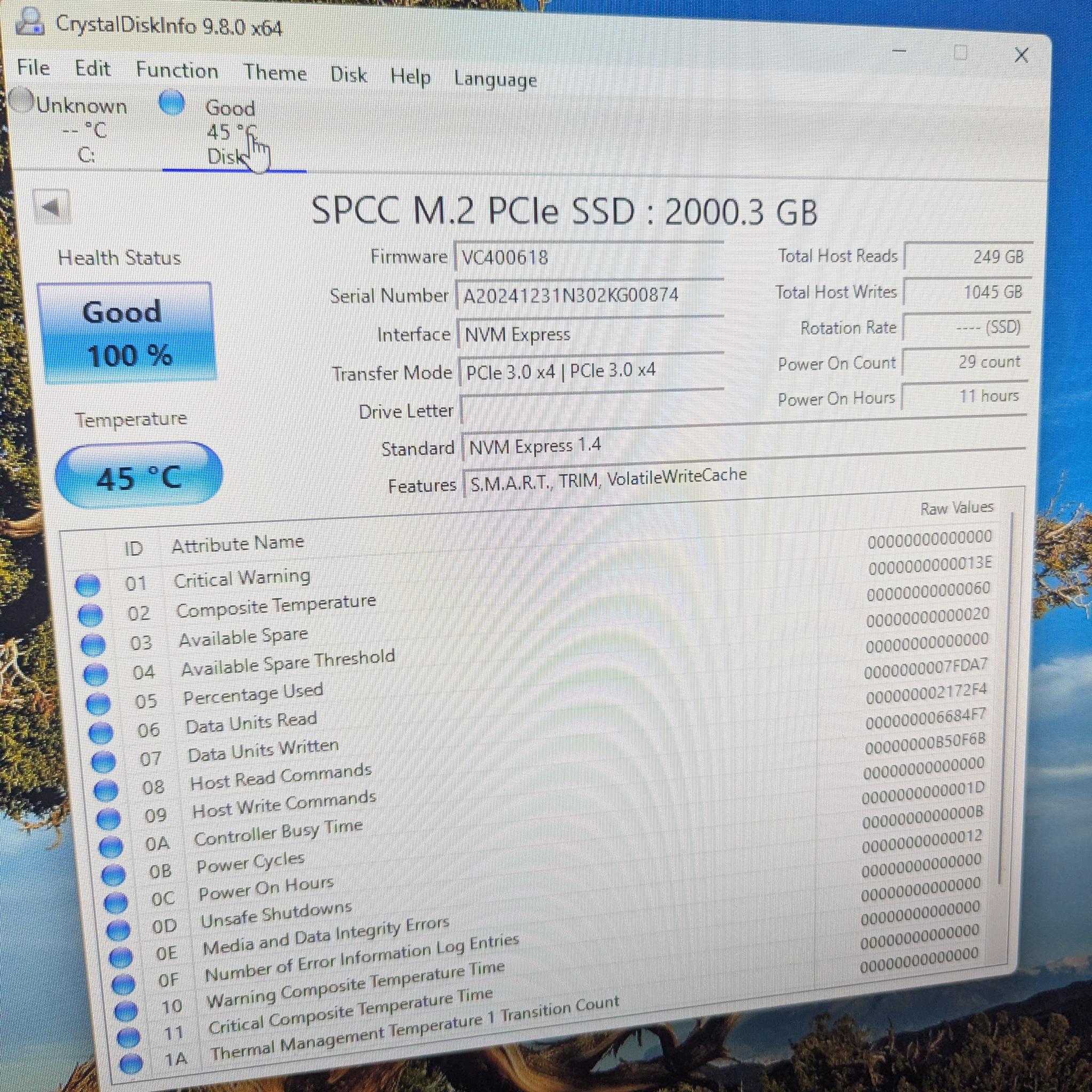Click the Raw Values column header
The width and height of the screenshot is (1092, 1092).
pyautogui.click(x=957, y=508)
